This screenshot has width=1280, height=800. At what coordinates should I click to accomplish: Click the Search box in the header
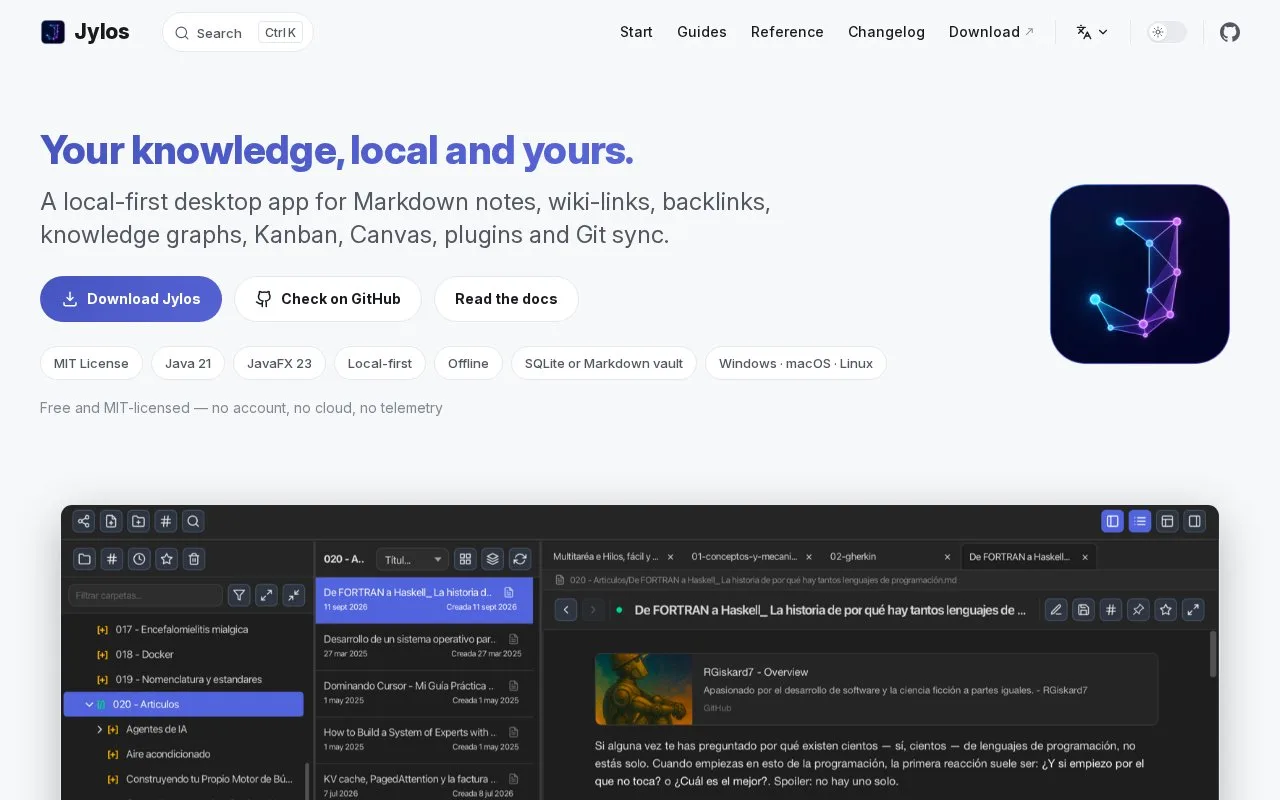[x=238, y=32]
